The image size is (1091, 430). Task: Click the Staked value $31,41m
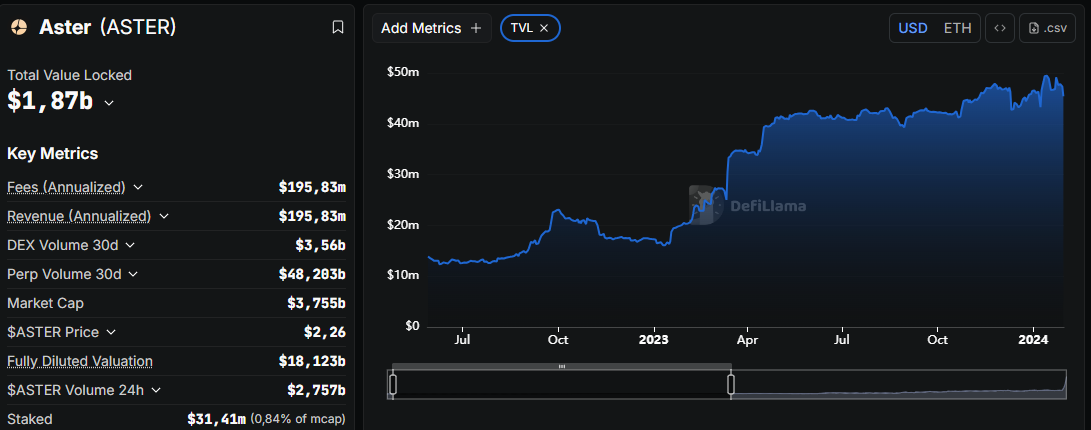pyautogui.click(x=216, y=419)
